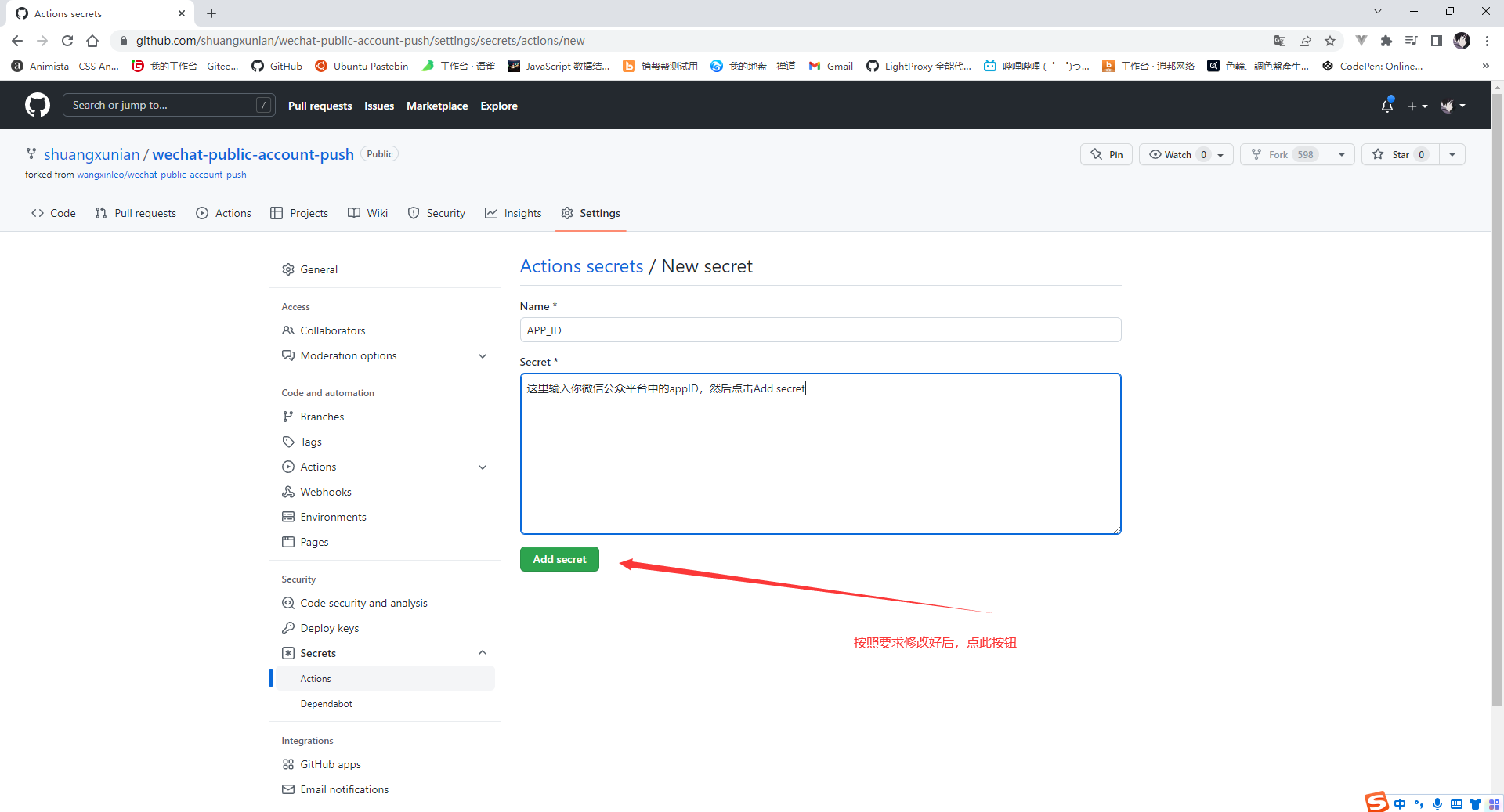Open the browser extensions puzzle icon
This screenshot has width=1504, height=812.
click(x=1386, y=41)
